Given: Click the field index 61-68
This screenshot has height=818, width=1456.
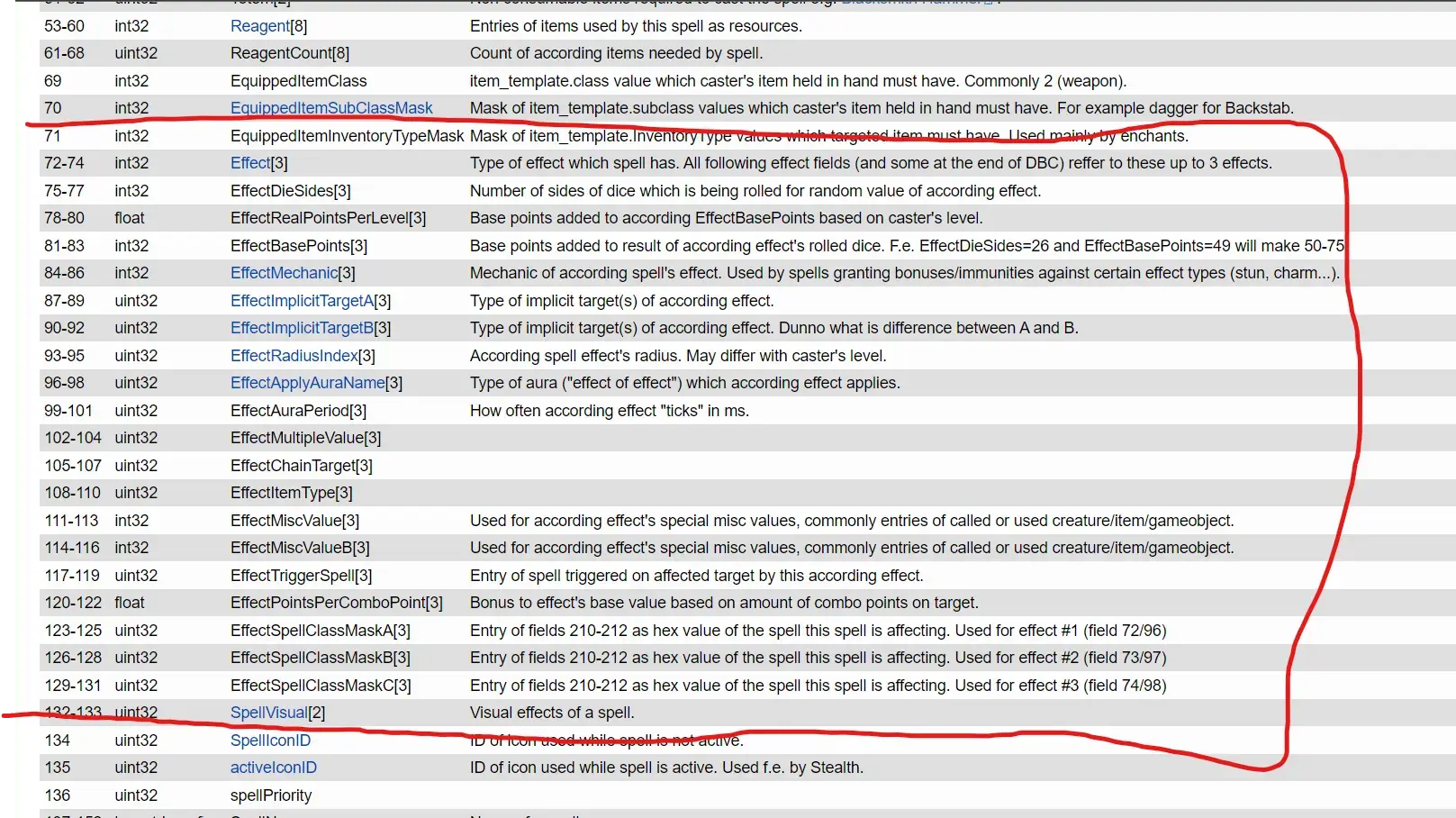Looking at the screenshot, I should click(x=64, y=53).
